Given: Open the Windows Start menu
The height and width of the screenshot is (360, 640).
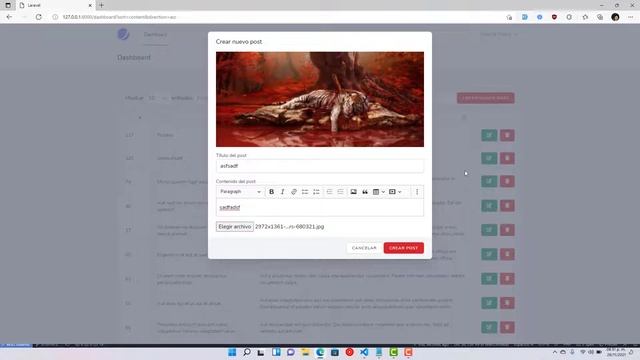Looking at the screenshot, I should [x=232, y=352].
